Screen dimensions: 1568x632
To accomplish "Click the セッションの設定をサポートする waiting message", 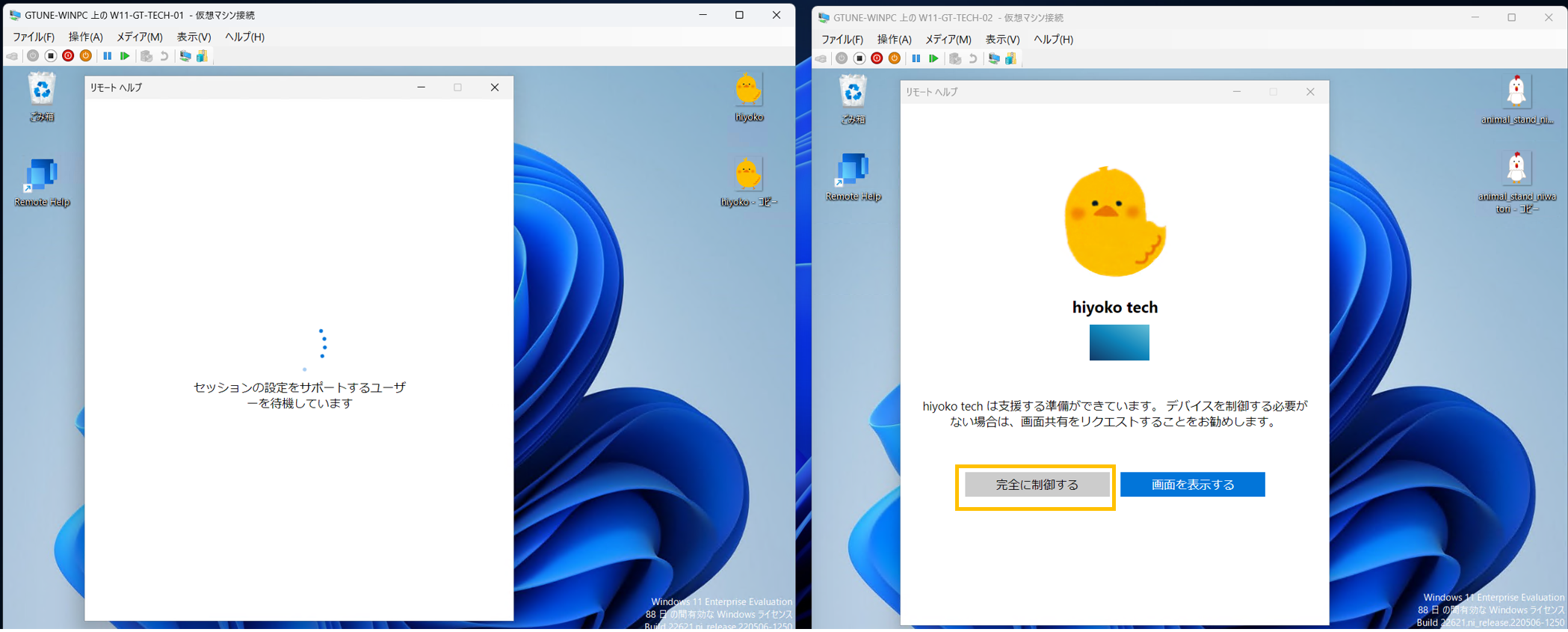I will pos(299,395).
